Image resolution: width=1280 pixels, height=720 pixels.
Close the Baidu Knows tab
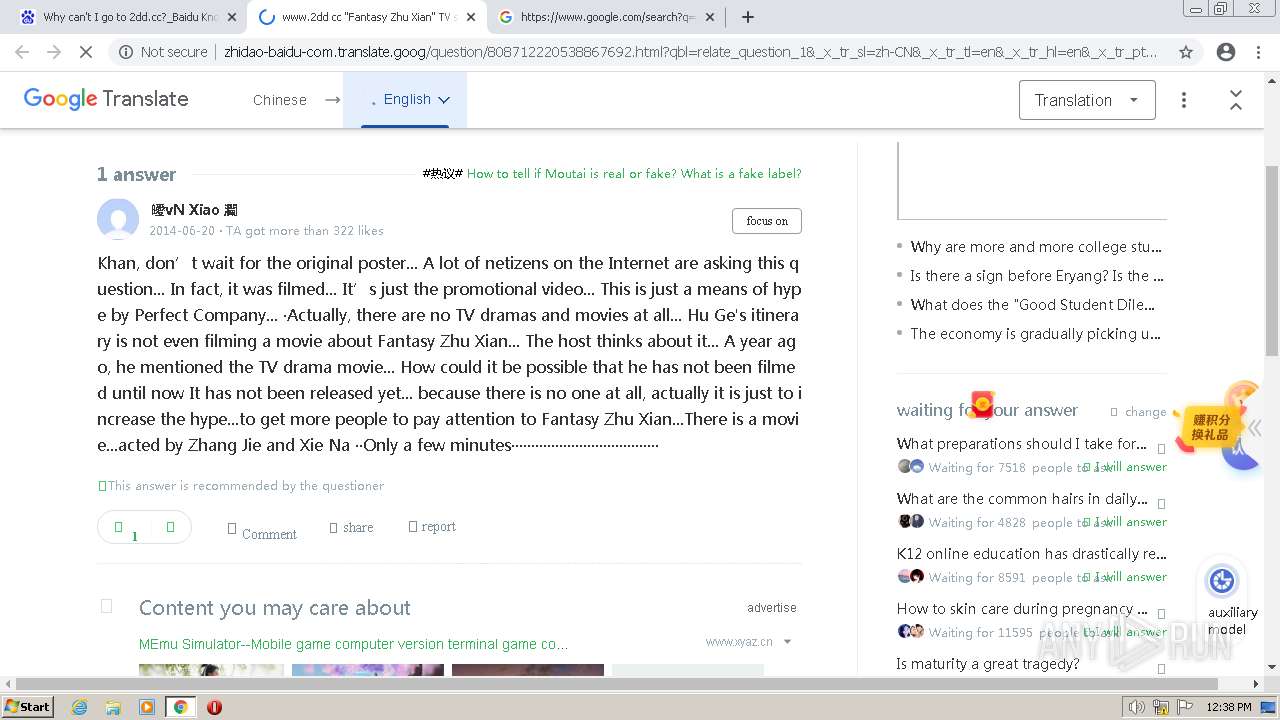[232, 17]
